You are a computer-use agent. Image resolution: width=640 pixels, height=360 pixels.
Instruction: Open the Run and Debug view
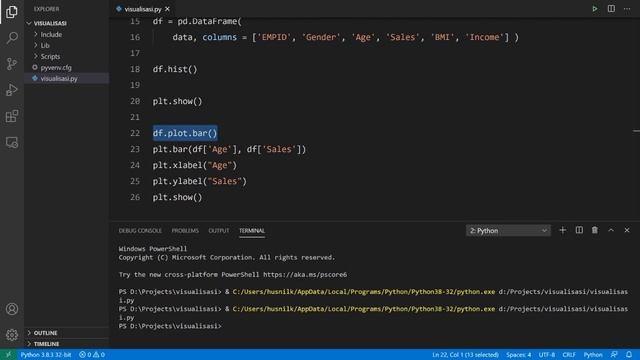click(12, 90)
